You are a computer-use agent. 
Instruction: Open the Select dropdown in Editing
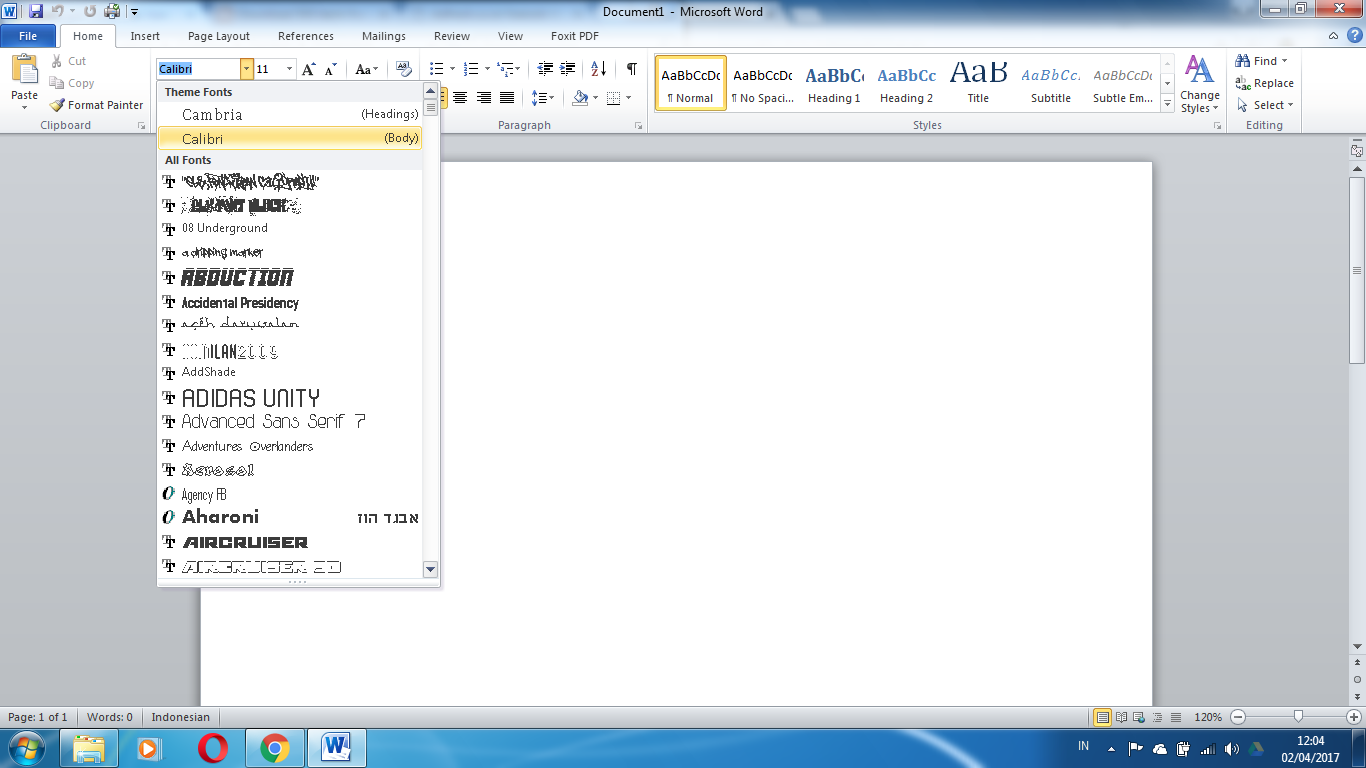coord(1265,105)
